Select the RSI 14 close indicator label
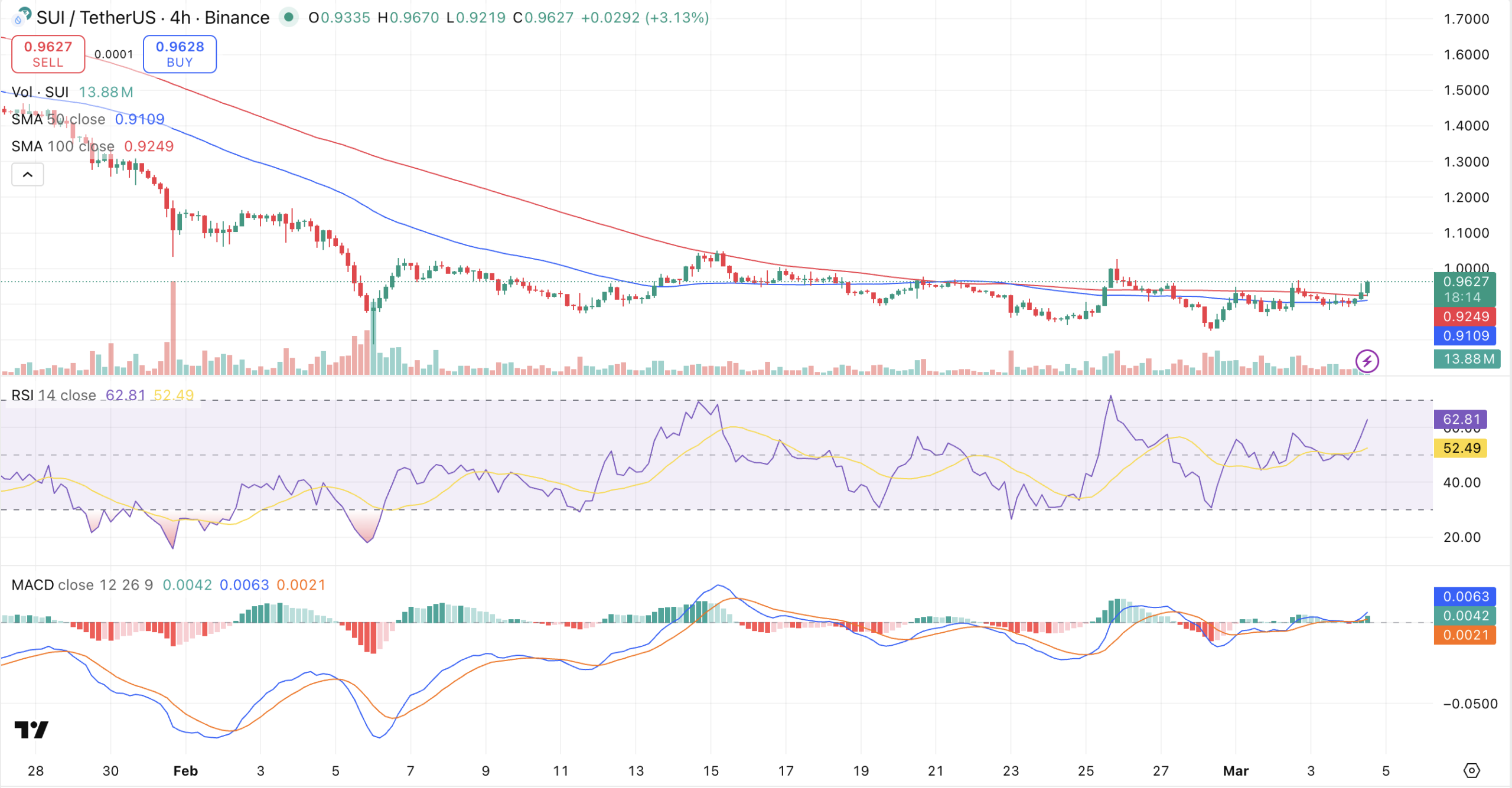 click(x=54, y=395)
